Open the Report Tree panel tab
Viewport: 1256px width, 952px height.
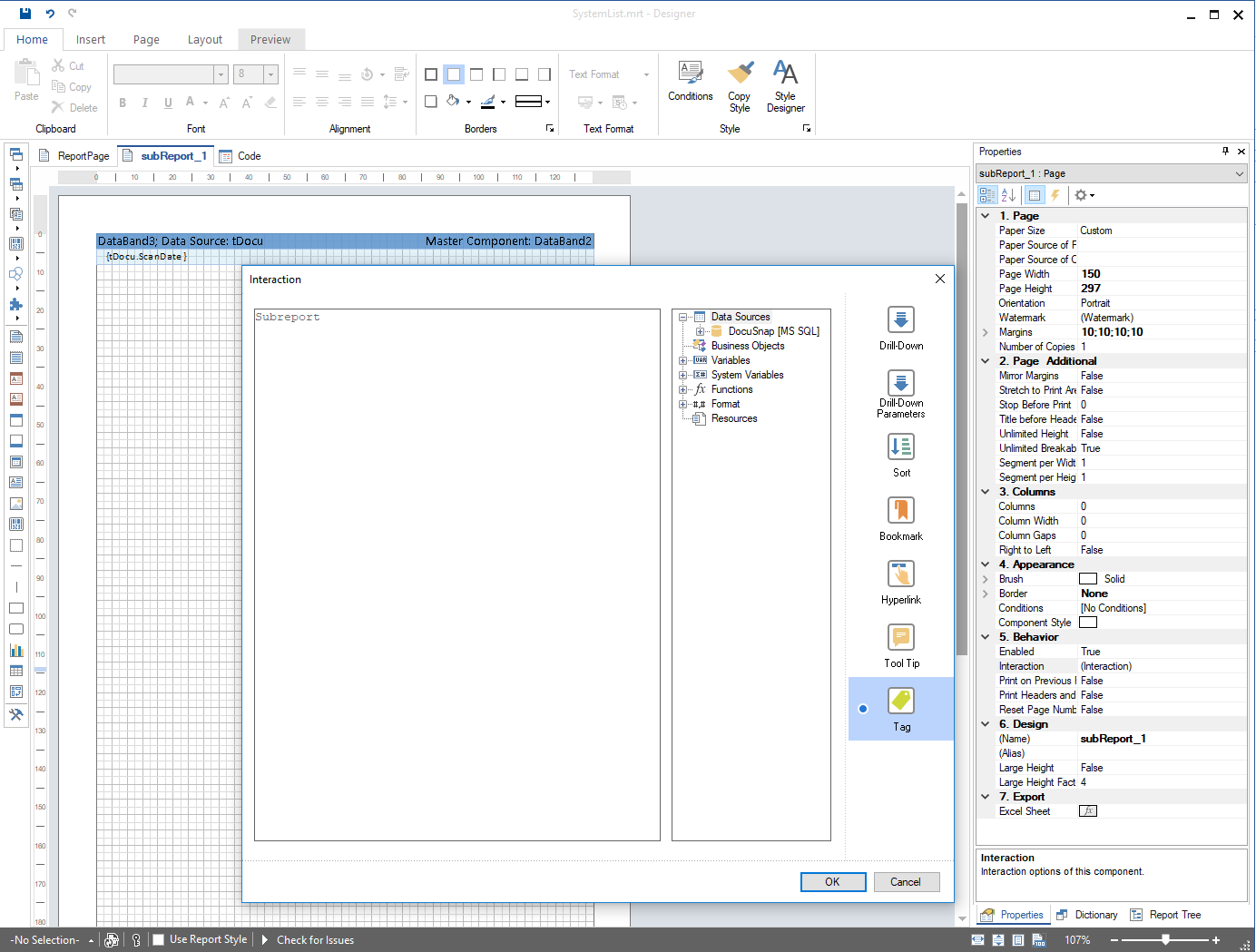point(1166,915)
